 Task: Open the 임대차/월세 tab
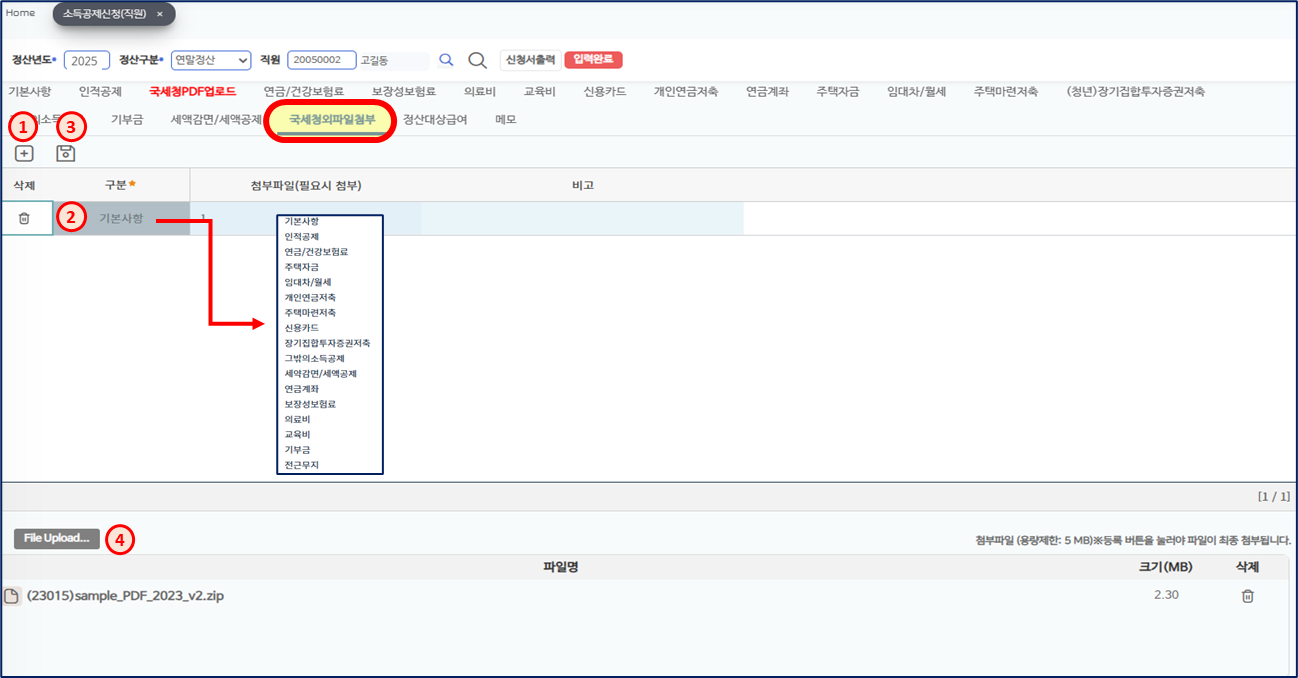point(917,91)
